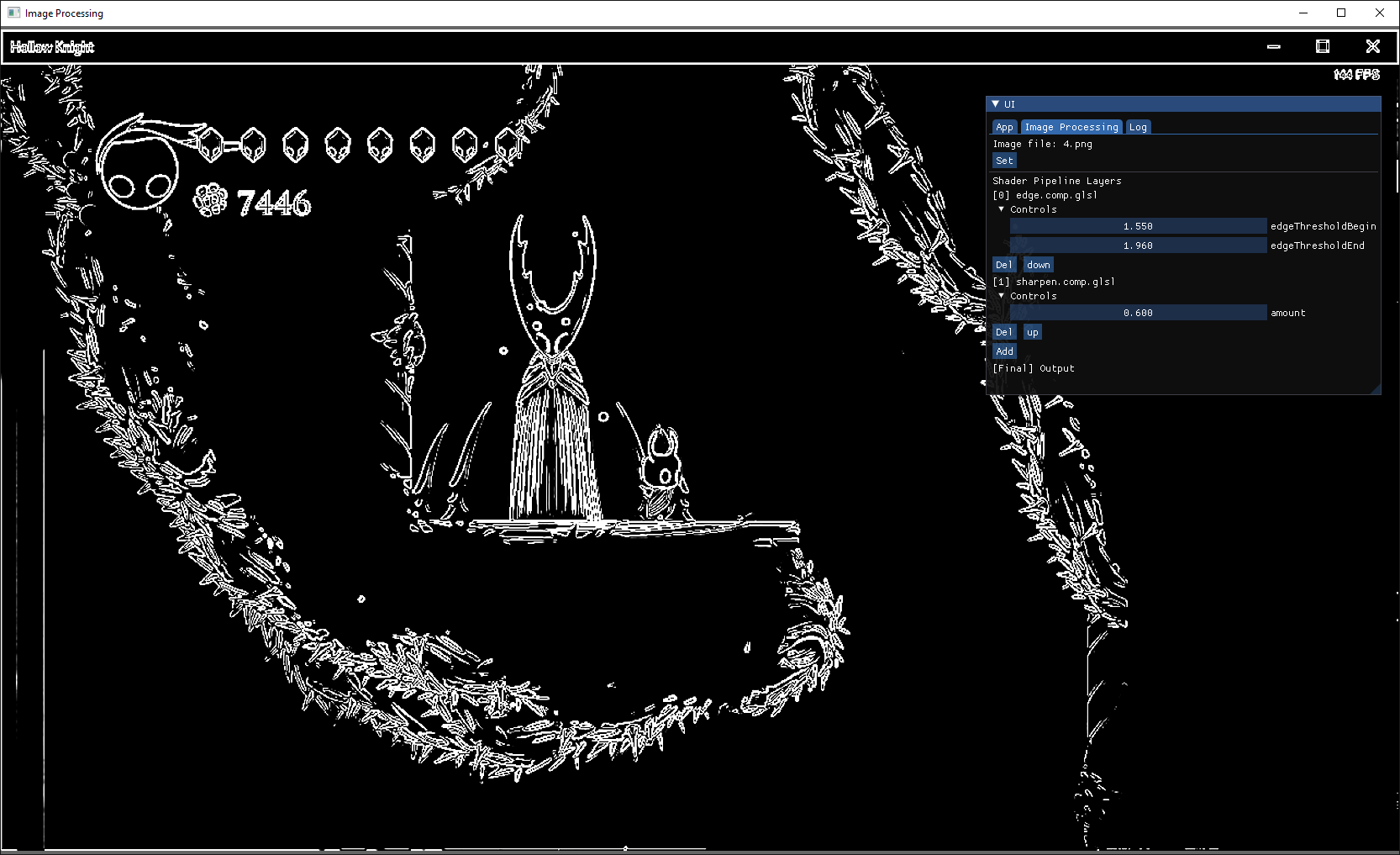This screenshot has width=1400, height=855.
Task: Click the Set image file button
Action: click(1004, 161)
